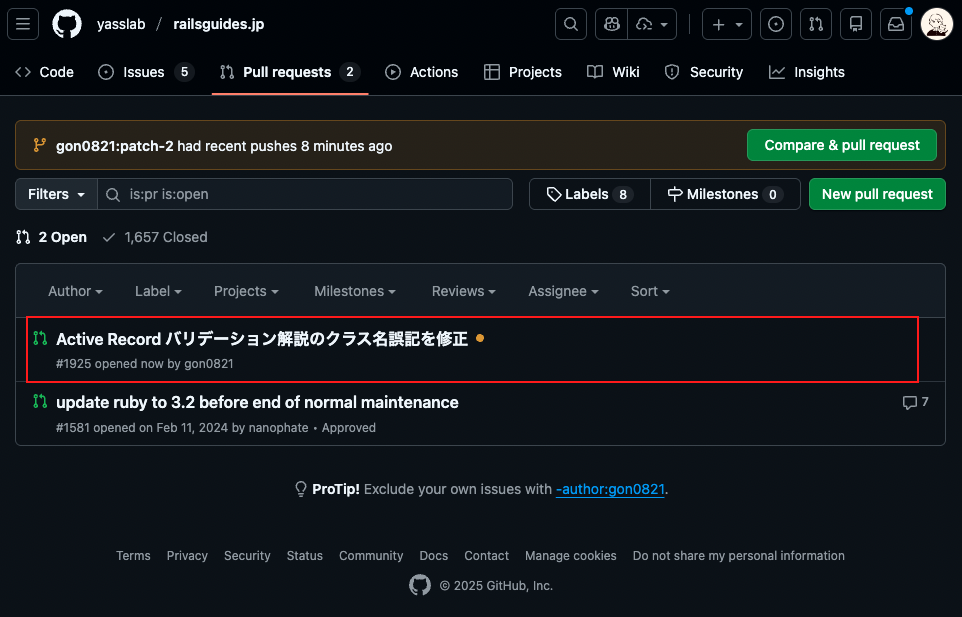Open railsguides.jp repository link

[218, 24]
